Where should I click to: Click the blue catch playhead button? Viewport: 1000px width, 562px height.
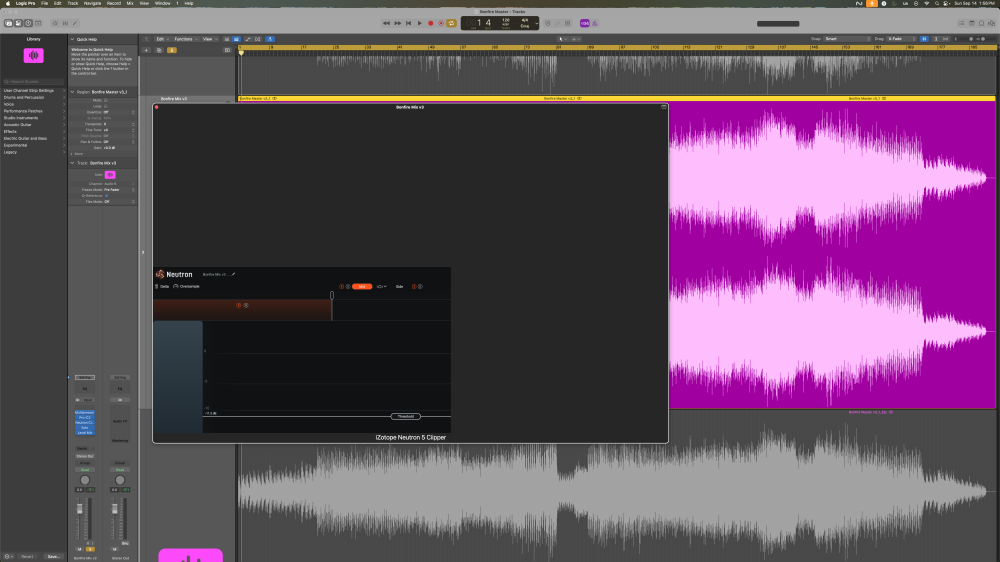coord(270,39)
